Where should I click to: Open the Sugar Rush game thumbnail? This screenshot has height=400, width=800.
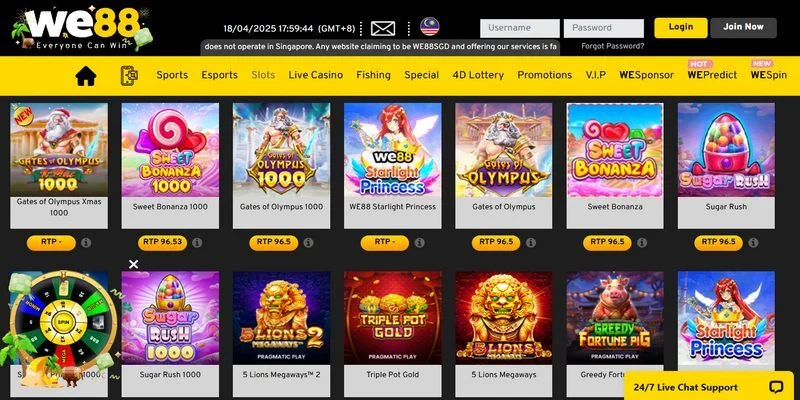(726, 150)
